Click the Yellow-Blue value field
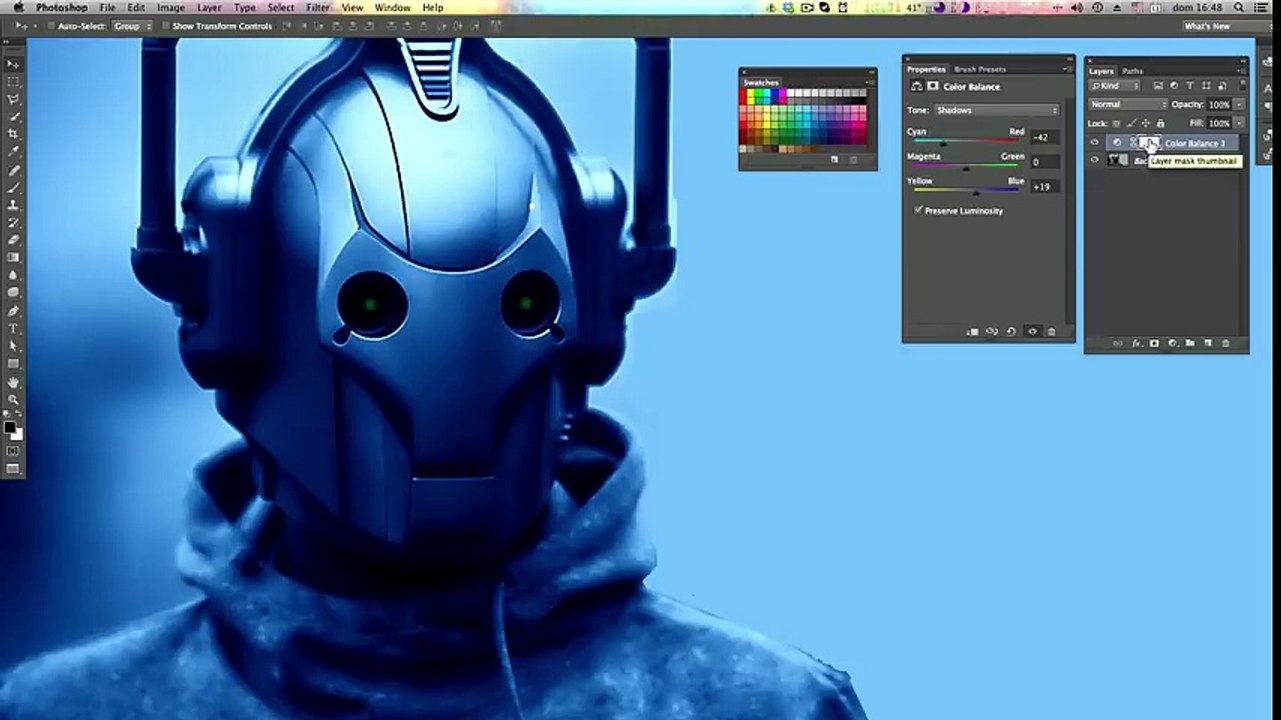Screen dimensions: 1281x720 click(1043, 186)
